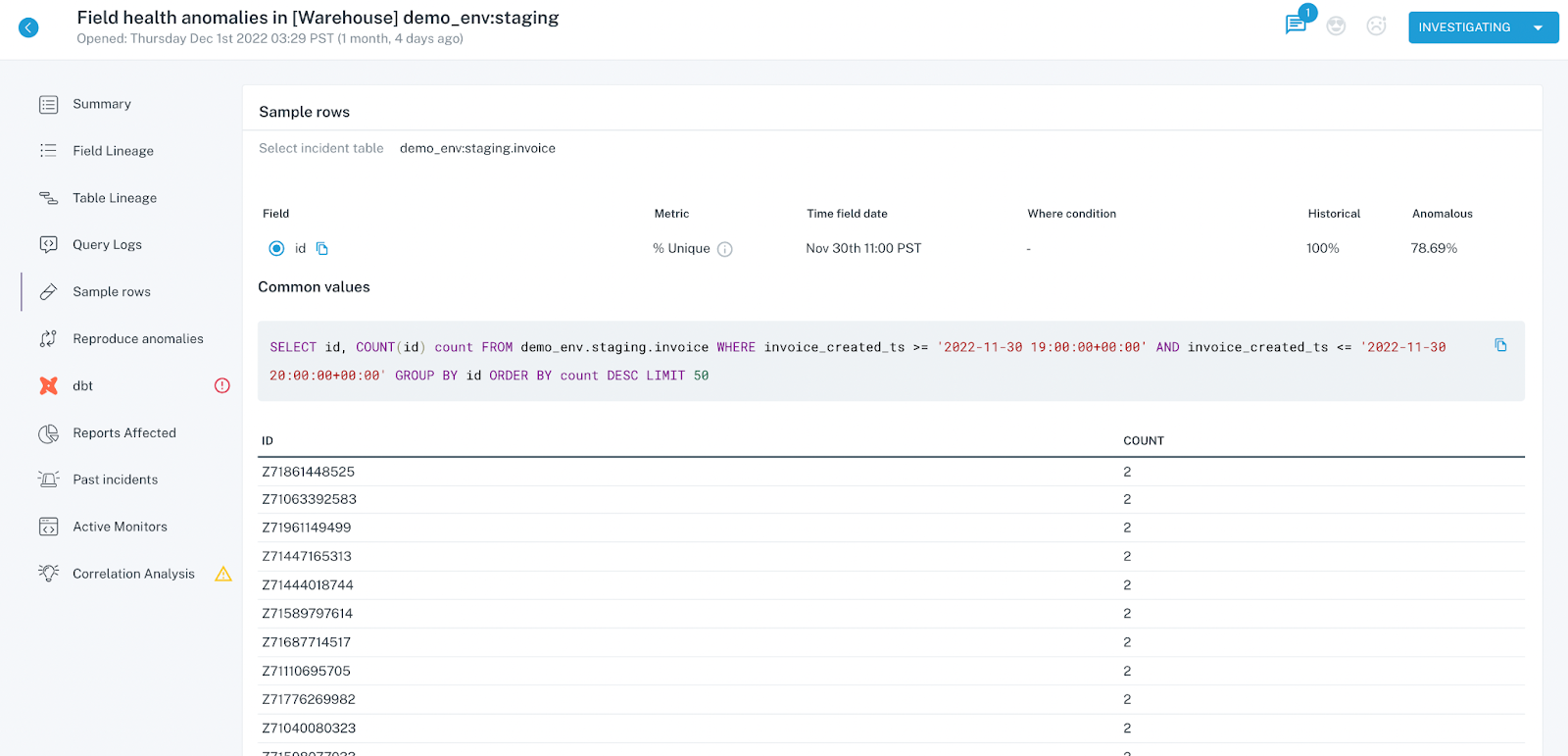Click the historical value 100%
Image resolution: width=1568 pixels, height=756 pixels.
[1323, 249]
